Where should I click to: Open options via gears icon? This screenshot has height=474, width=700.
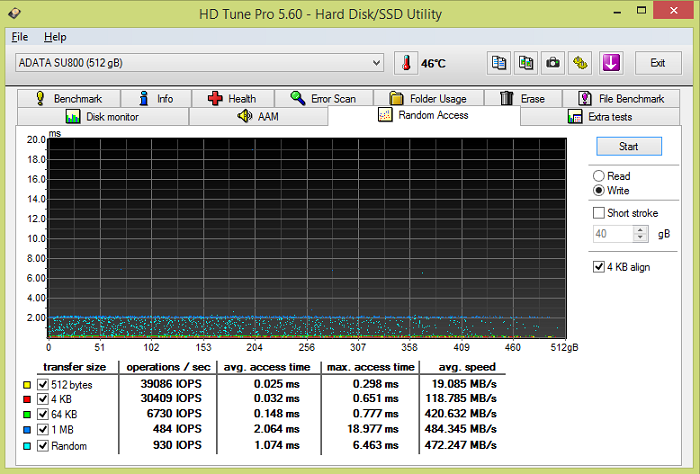(x=580, y=63)
